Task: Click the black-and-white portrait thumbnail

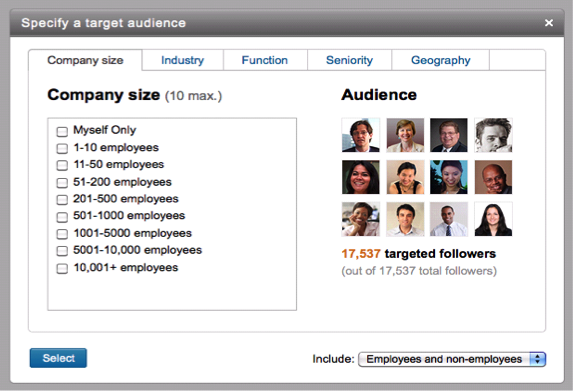Action: 493,135
